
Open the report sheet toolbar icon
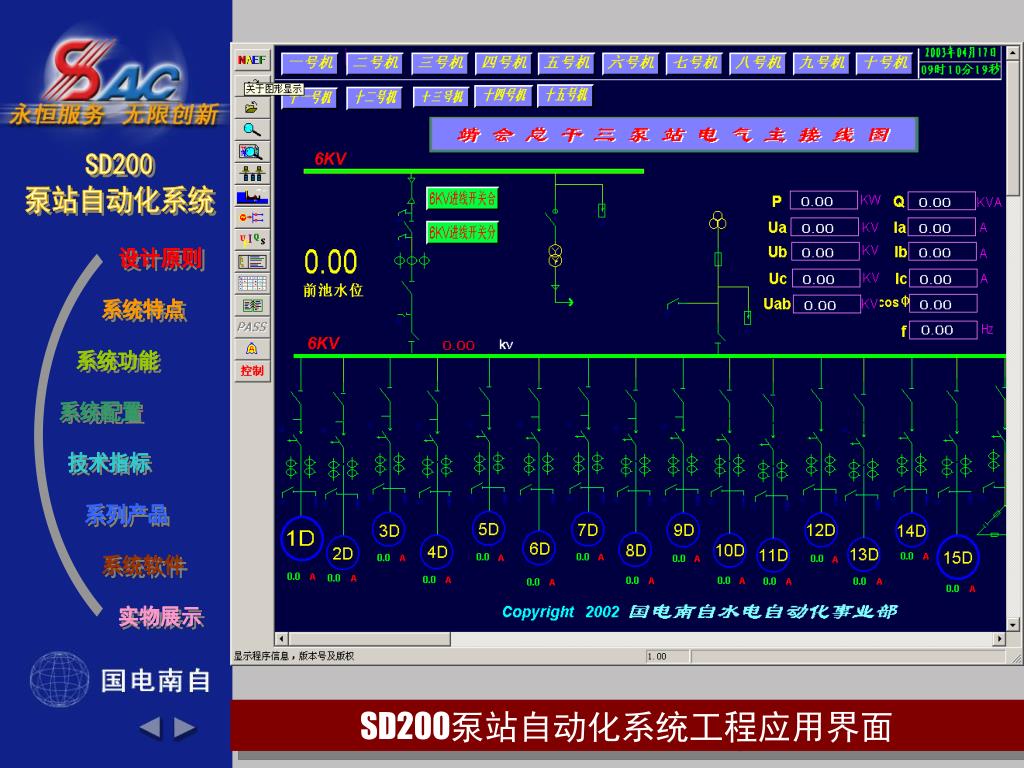click(252, 305)
